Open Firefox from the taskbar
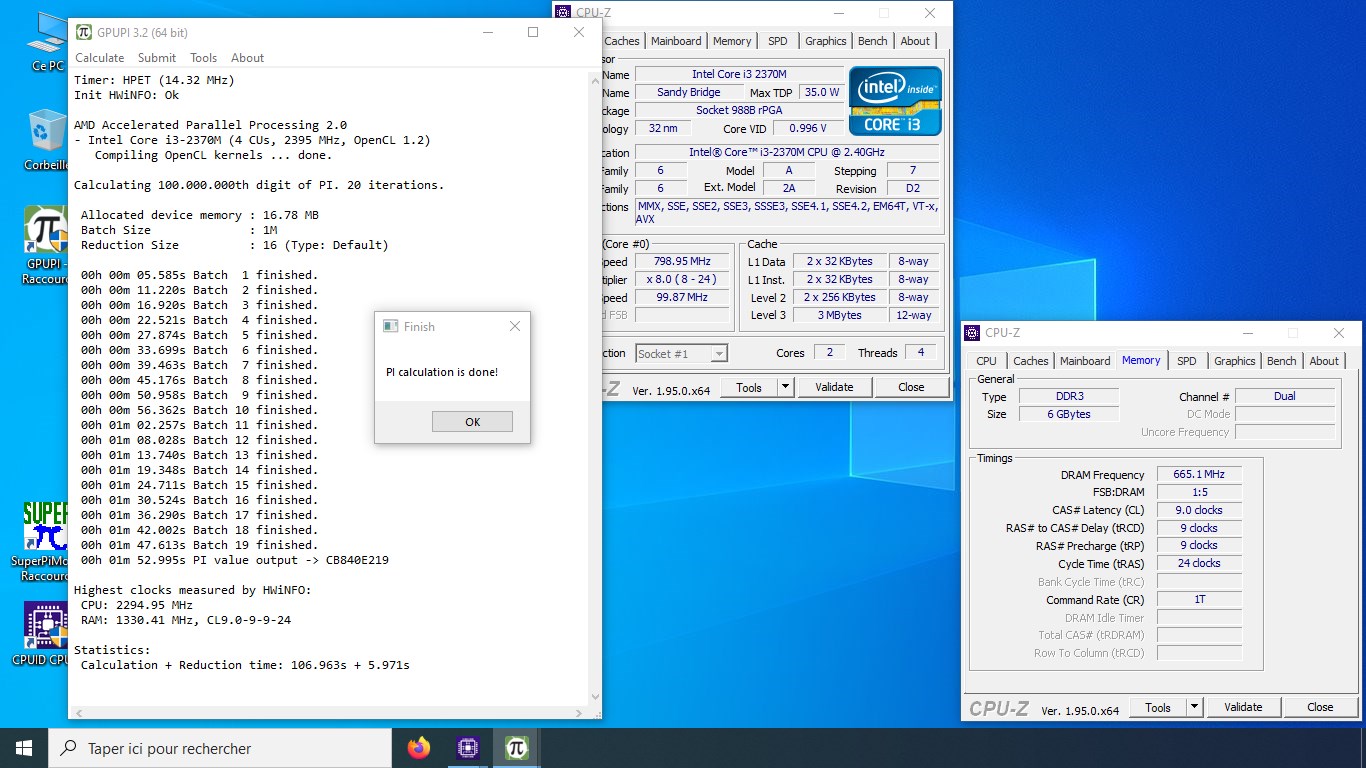Screen dimensions: 1366x768 point(419,748)
